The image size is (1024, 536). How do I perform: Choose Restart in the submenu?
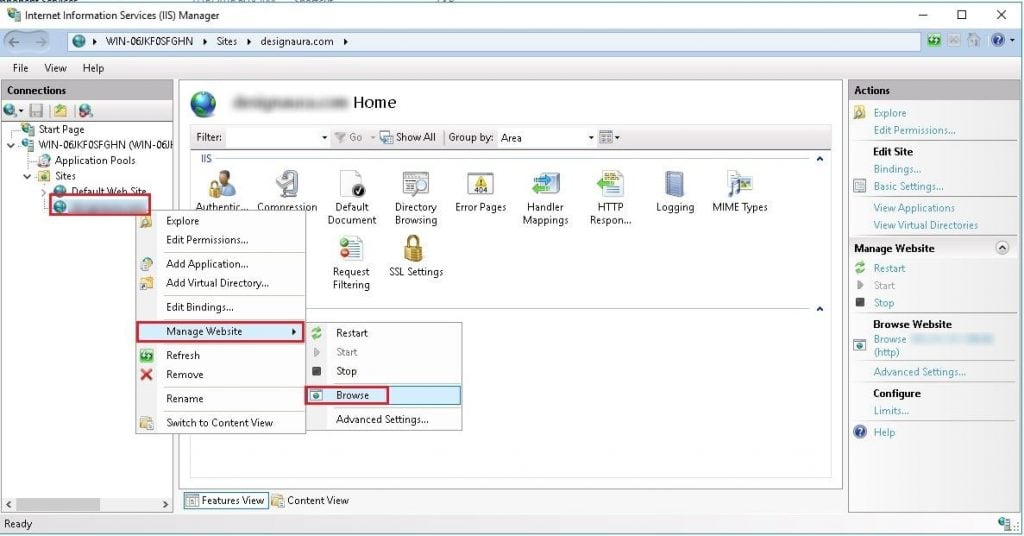[x=384, y=332]
